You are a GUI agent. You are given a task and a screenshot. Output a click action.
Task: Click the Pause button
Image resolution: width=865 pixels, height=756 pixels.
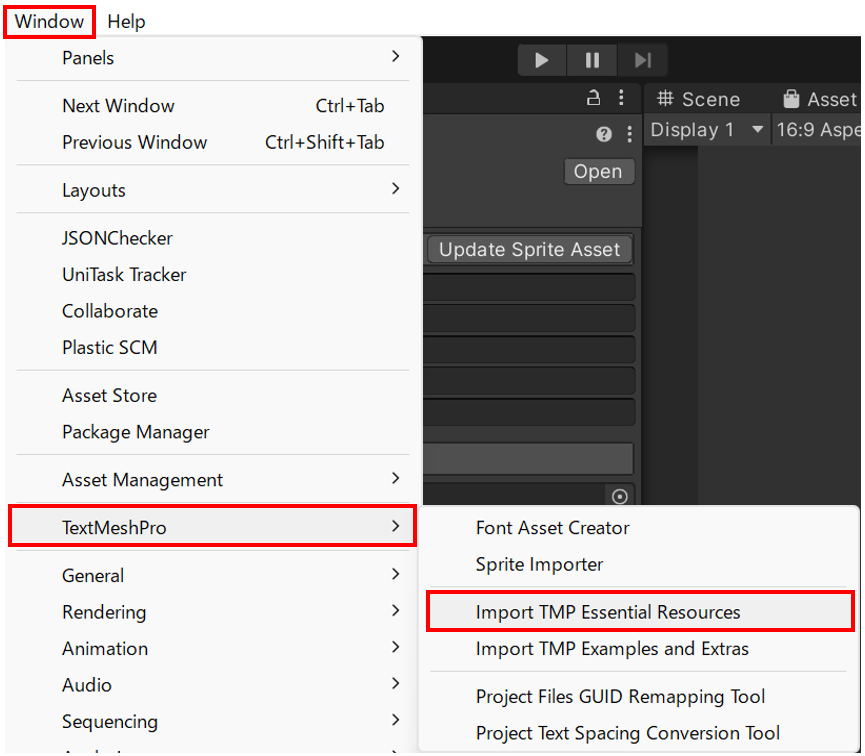click(592, 60)
